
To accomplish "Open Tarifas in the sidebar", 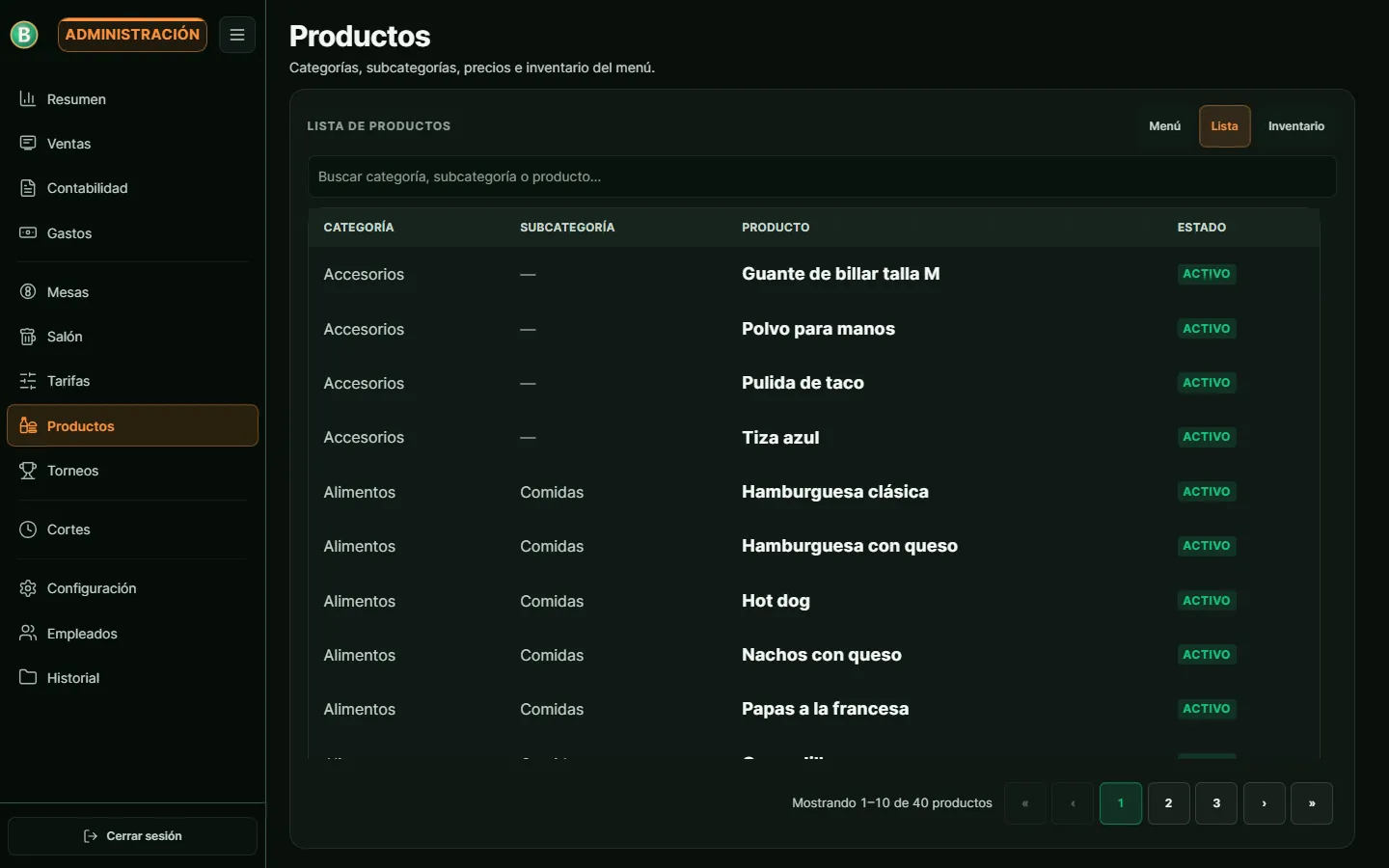I will 132,381.
